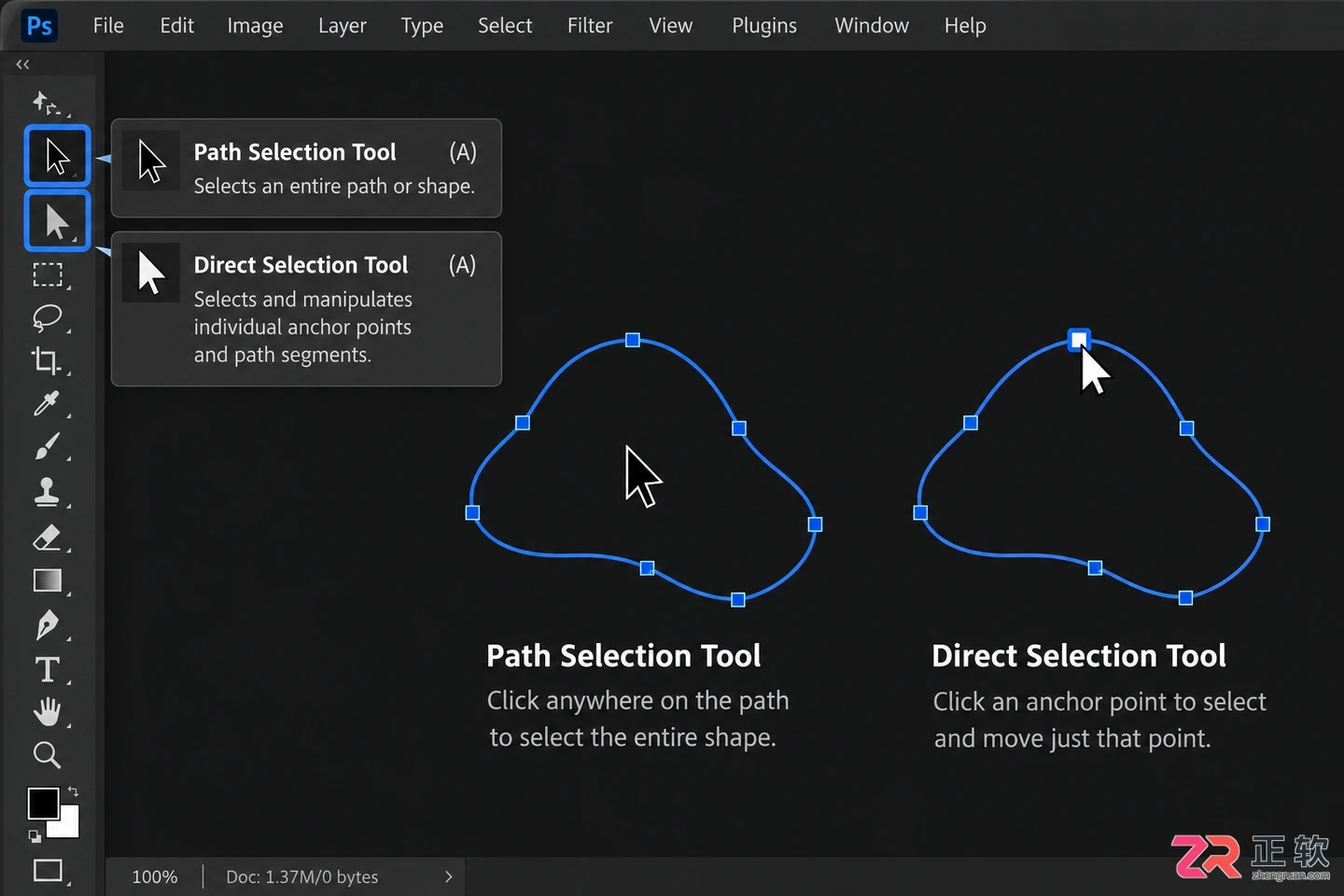
Task: Open the foreground color picker swatch
Action: (x=43, y=803)
